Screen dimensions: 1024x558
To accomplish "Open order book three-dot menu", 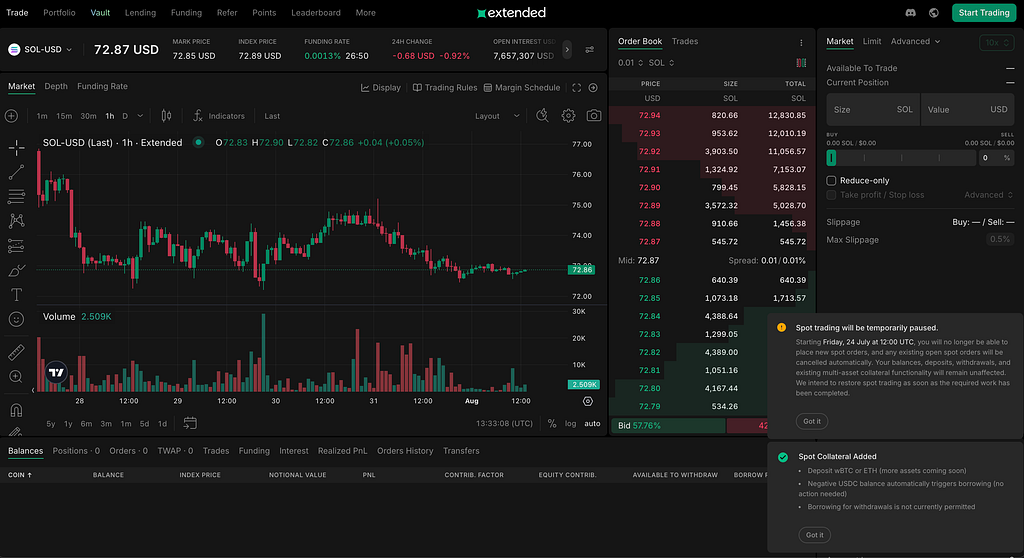I will coord(801,42).
